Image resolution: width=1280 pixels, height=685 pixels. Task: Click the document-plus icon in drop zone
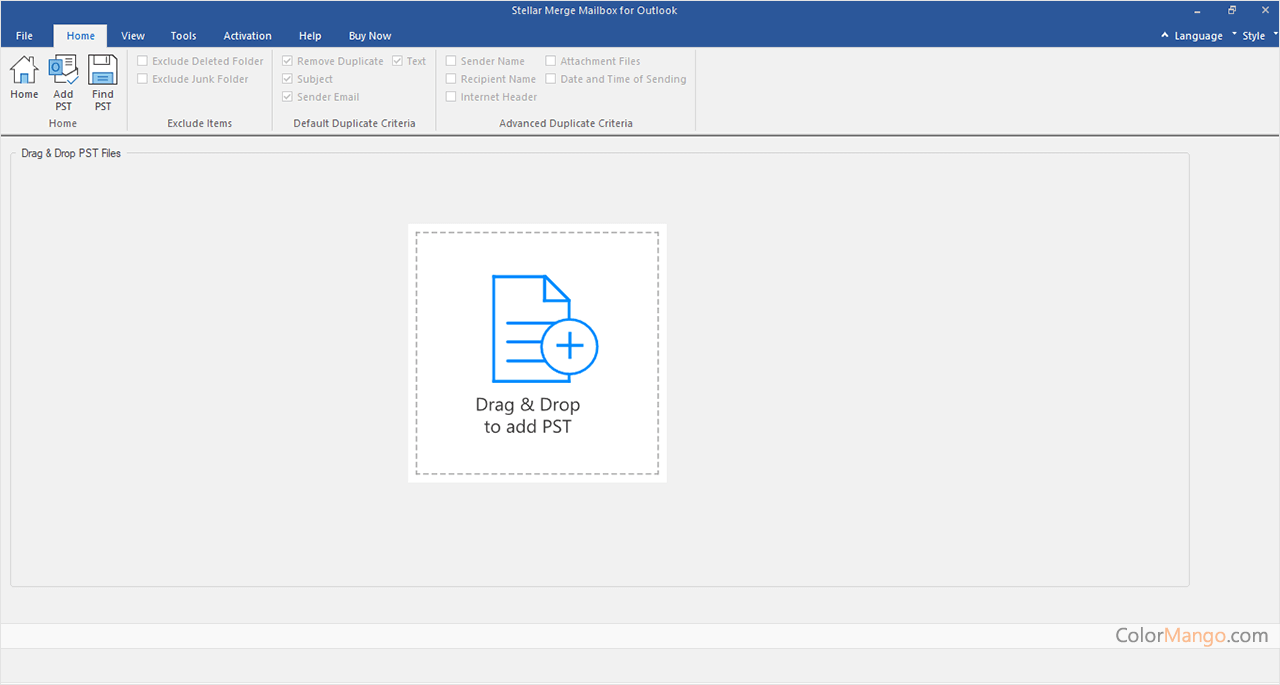click(x=544, y=329)
